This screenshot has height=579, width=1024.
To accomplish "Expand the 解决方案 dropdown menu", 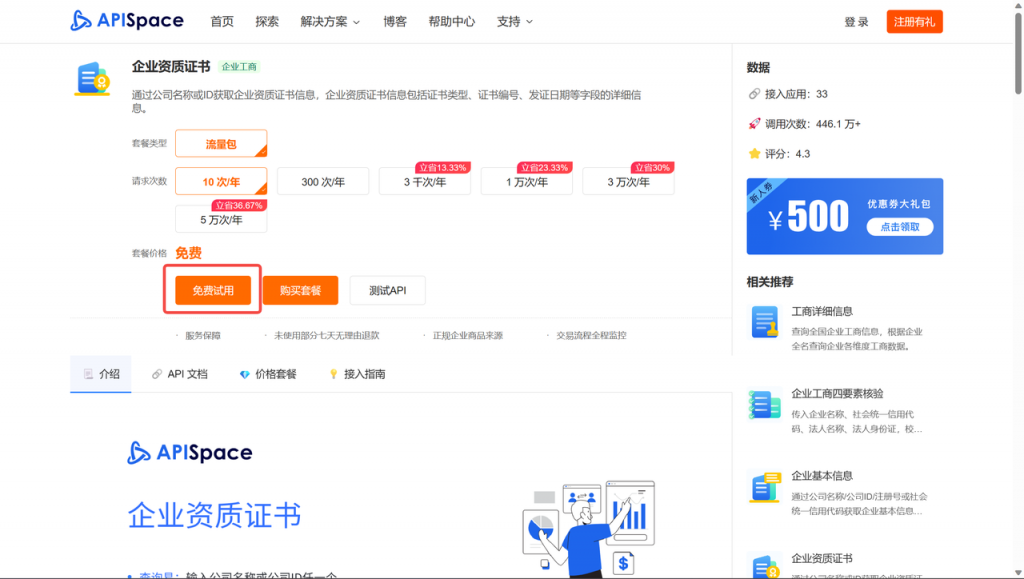I will pyautogui.click(x=330, y=22).
